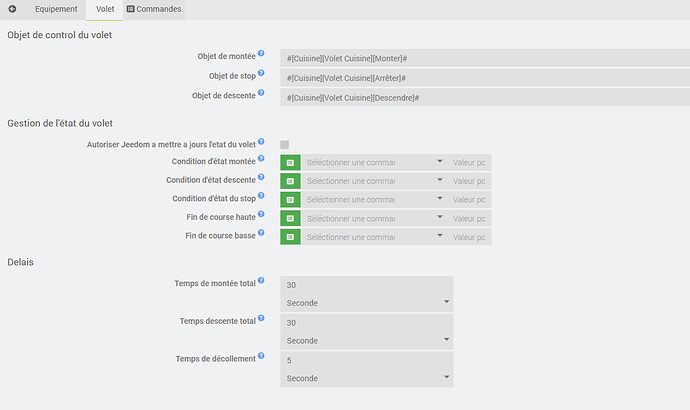690x410 pixels.
Task: Switch to the Volet tab
Action: coord(105,9)
